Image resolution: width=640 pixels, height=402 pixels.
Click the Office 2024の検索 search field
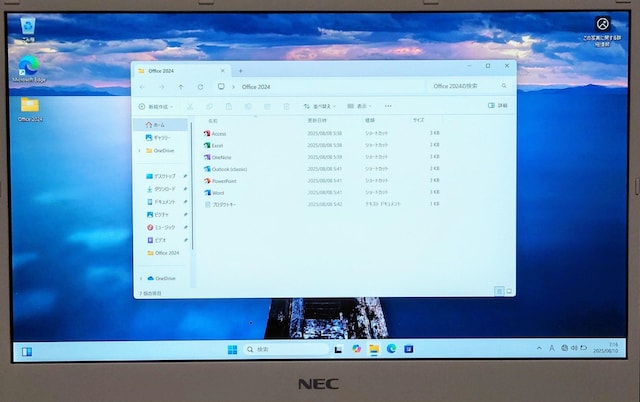pos(469,86)
